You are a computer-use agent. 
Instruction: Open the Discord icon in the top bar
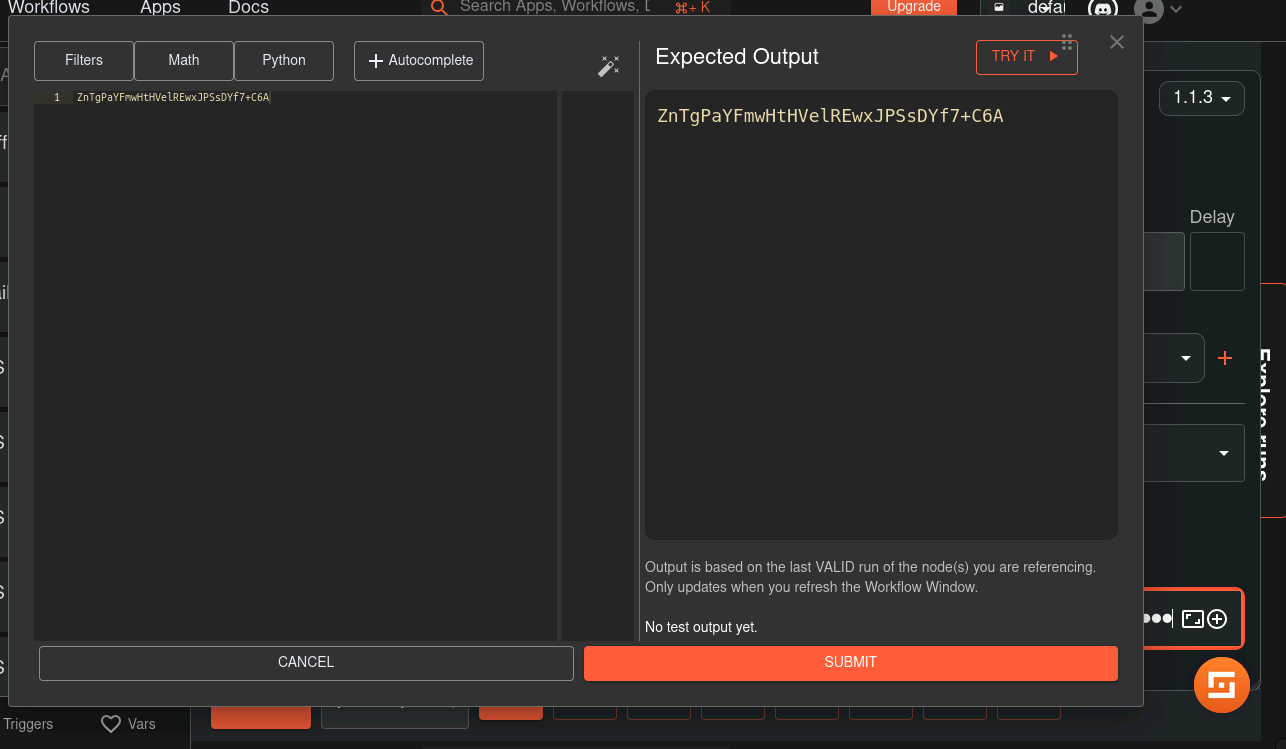tap(1102, 9)
